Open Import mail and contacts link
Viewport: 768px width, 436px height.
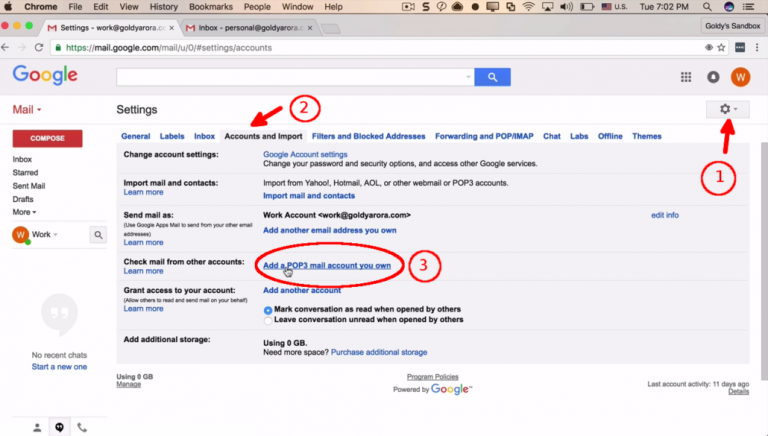(309, 195)
